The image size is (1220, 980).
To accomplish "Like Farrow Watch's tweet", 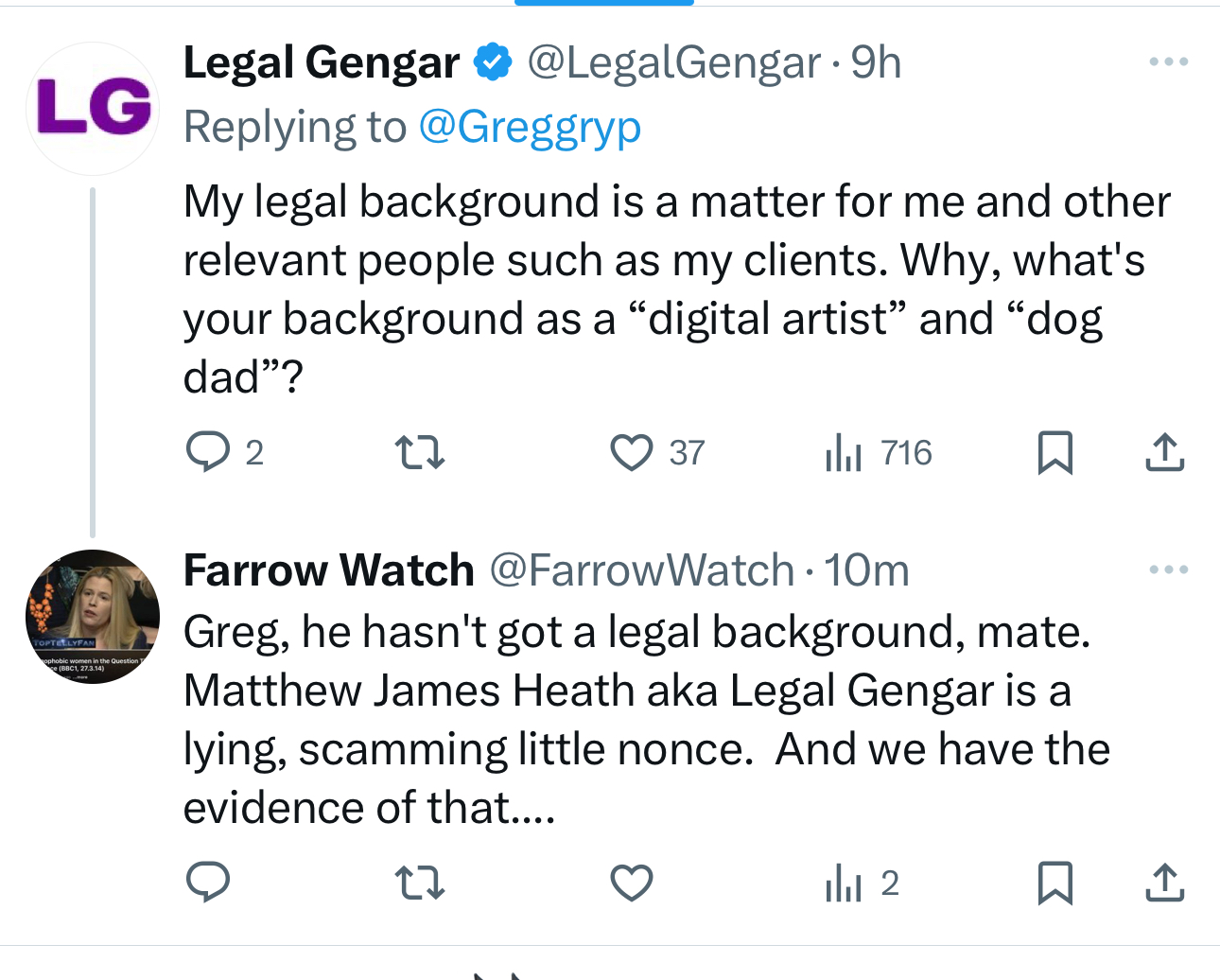I will click(x=632, y=883).
